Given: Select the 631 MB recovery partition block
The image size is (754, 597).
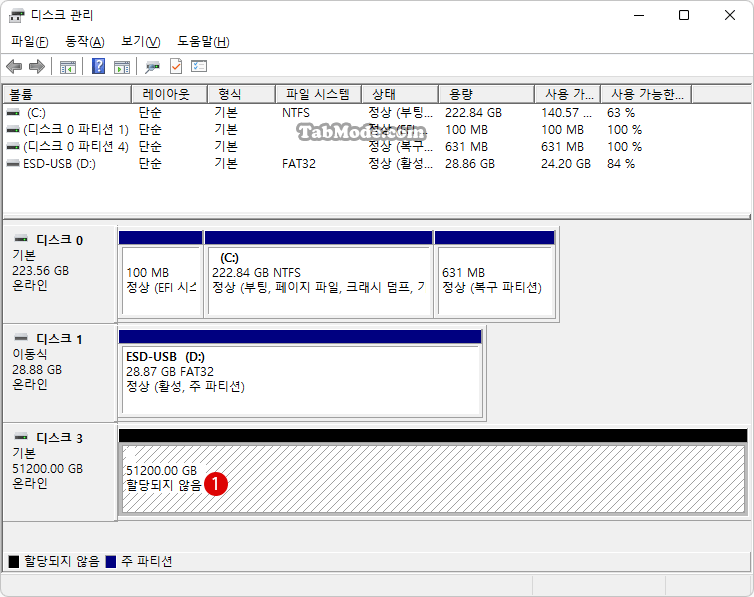Looking at the screenshot, I should click(495, 274).
